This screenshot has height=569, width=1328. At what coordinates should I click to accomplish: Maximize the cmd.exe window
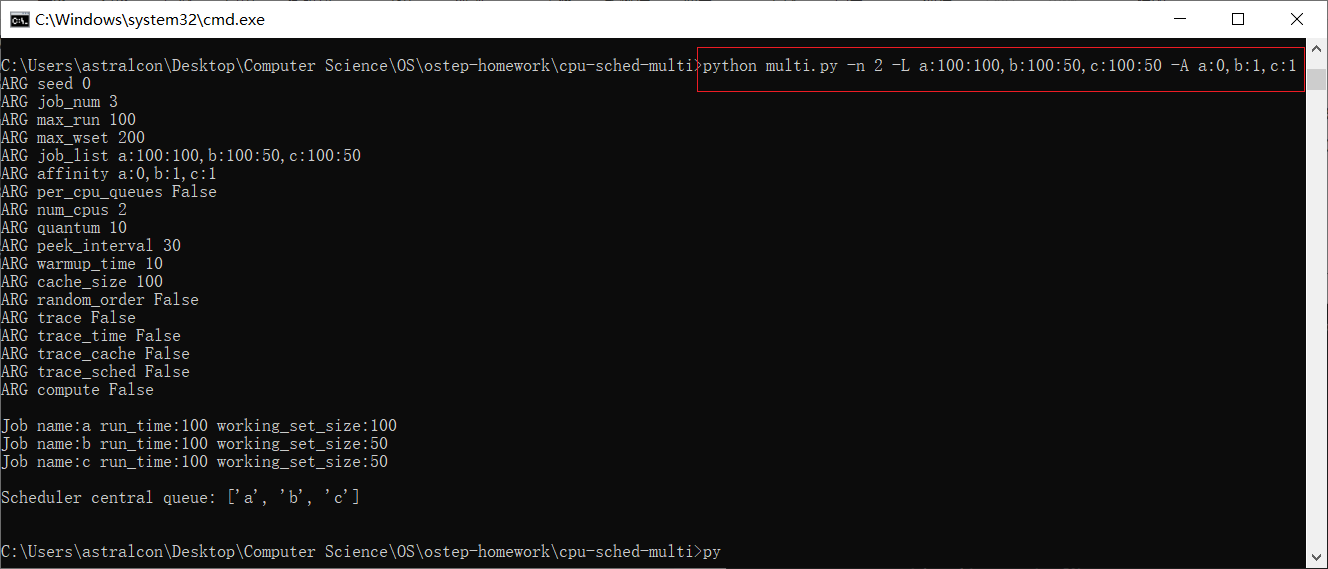click(1238, 19)
